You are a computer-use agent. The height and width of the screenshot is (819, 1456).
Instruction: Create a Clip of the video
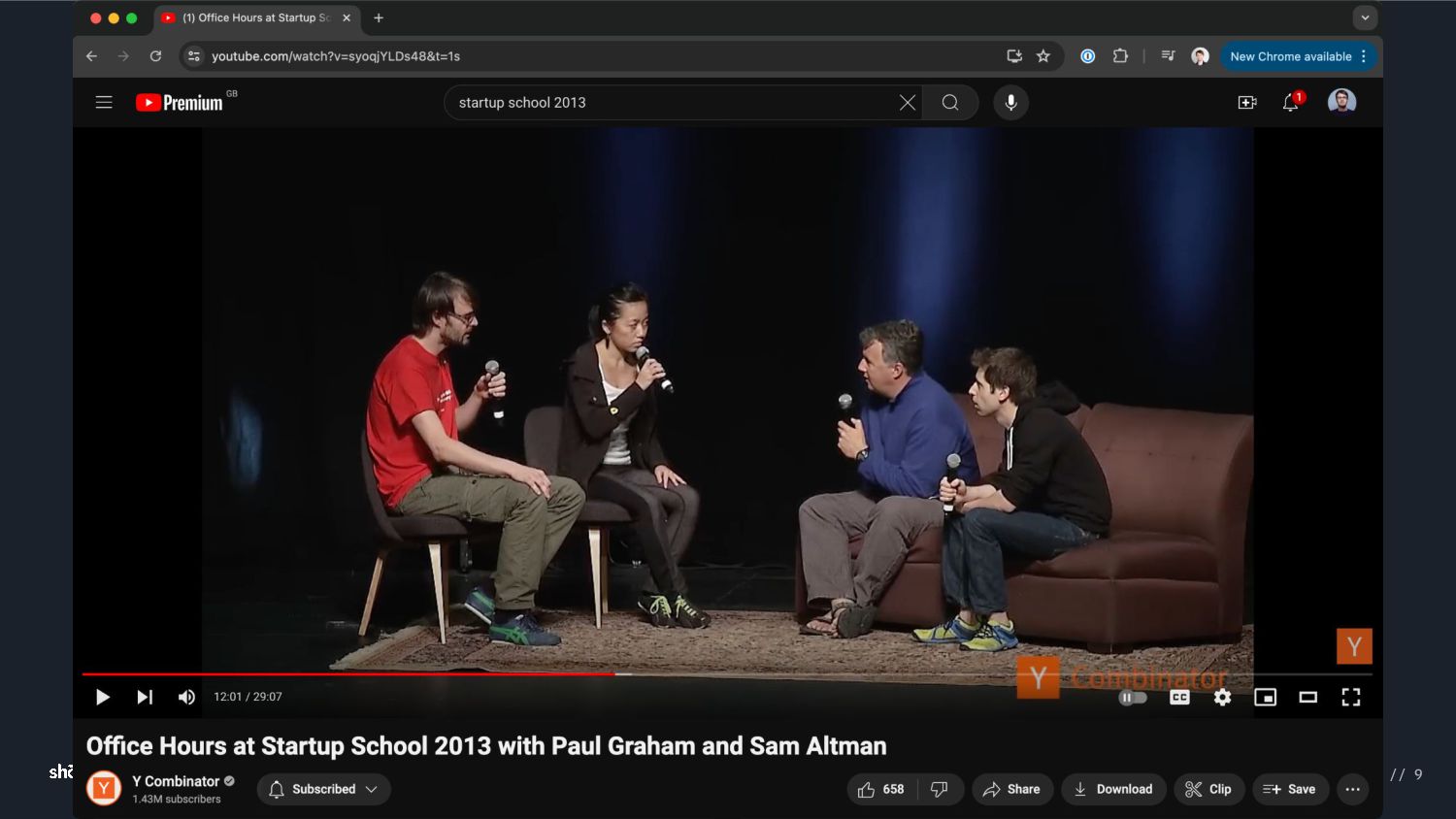(x=1209, y=789)
